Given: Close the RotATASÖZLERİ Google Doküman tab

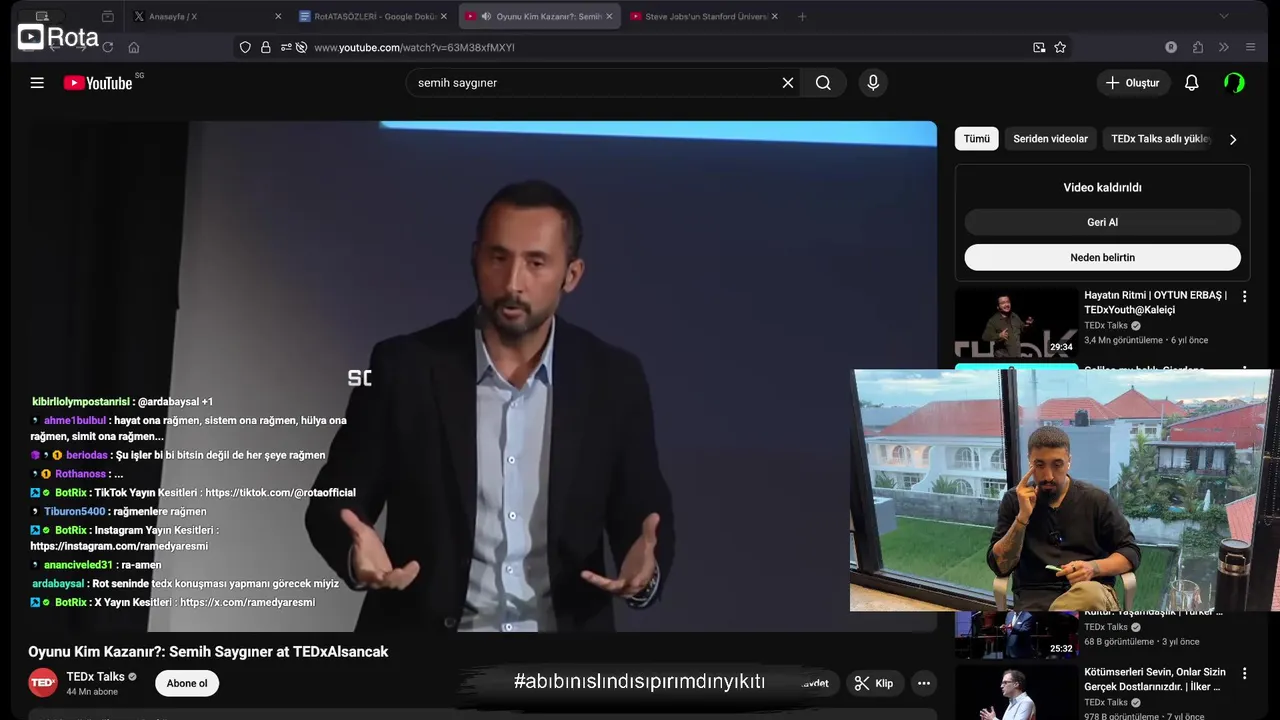Looking at the screenshot, I should [x=444, y=16].
